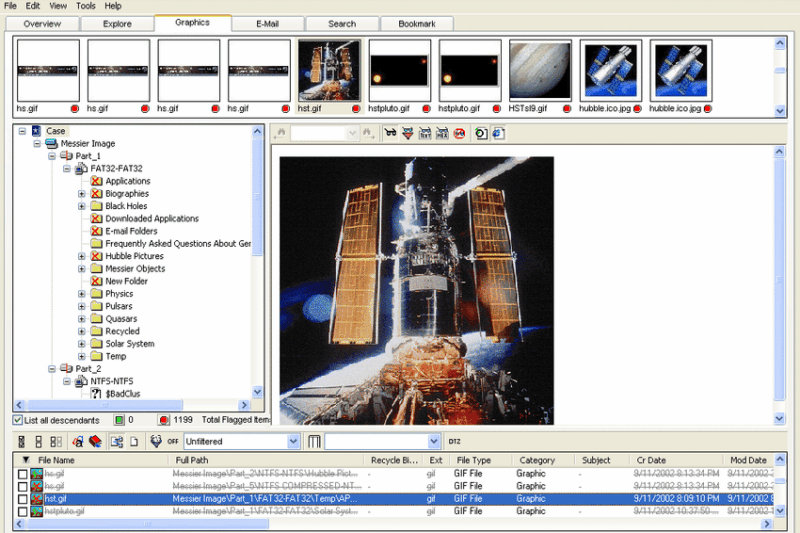Expand the Solar System folder
The image size is (800, 533).
point(82,344)
